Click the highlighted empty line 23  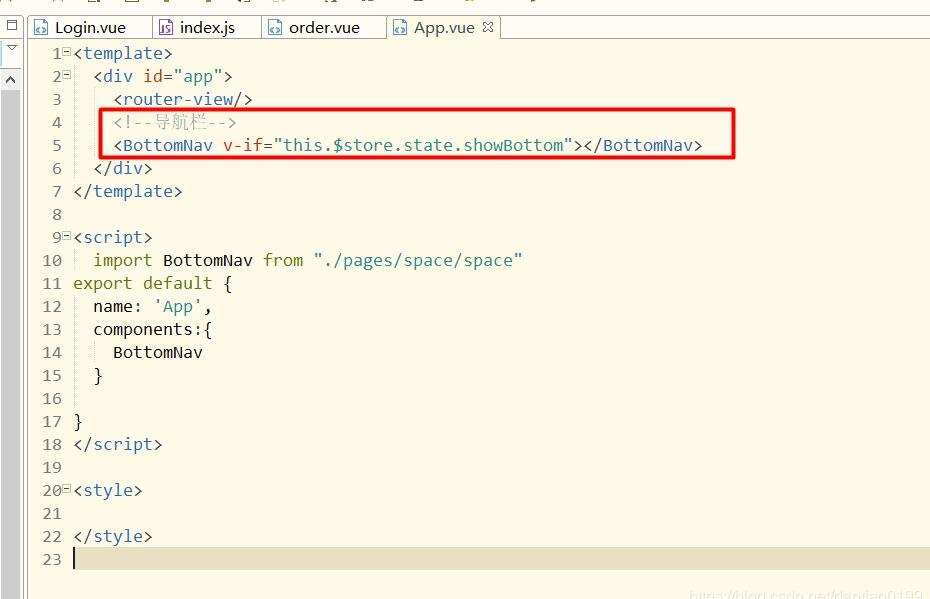[501, 559]
